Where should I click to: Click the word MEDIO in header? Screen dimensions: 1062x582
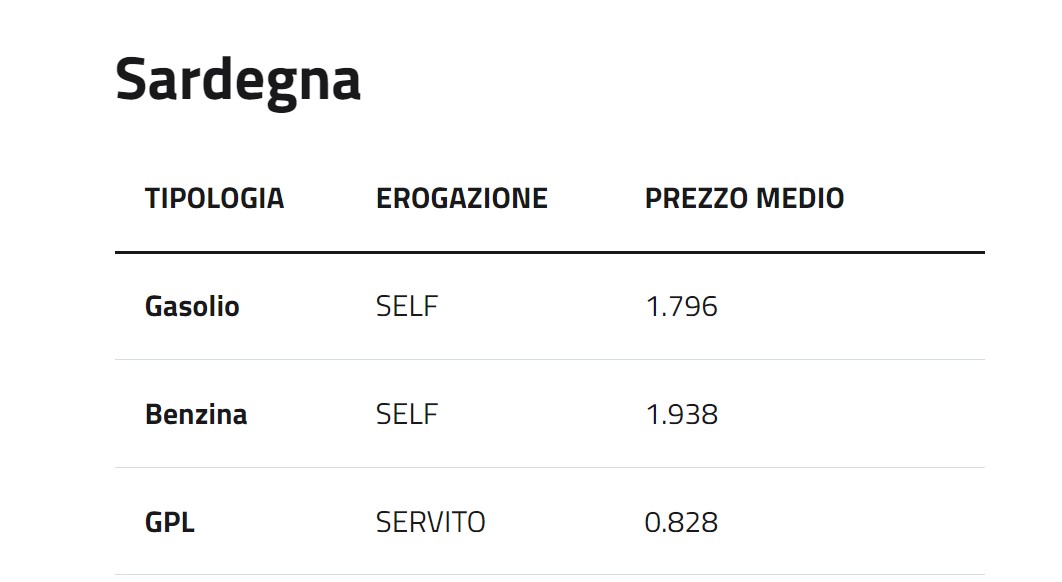pyautogui.click(x=800, y=199)
